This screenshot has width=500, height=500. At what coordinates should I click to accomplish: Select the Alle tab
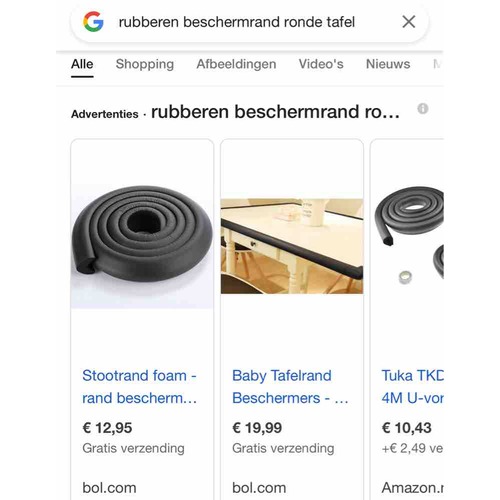tap(82, 64)
